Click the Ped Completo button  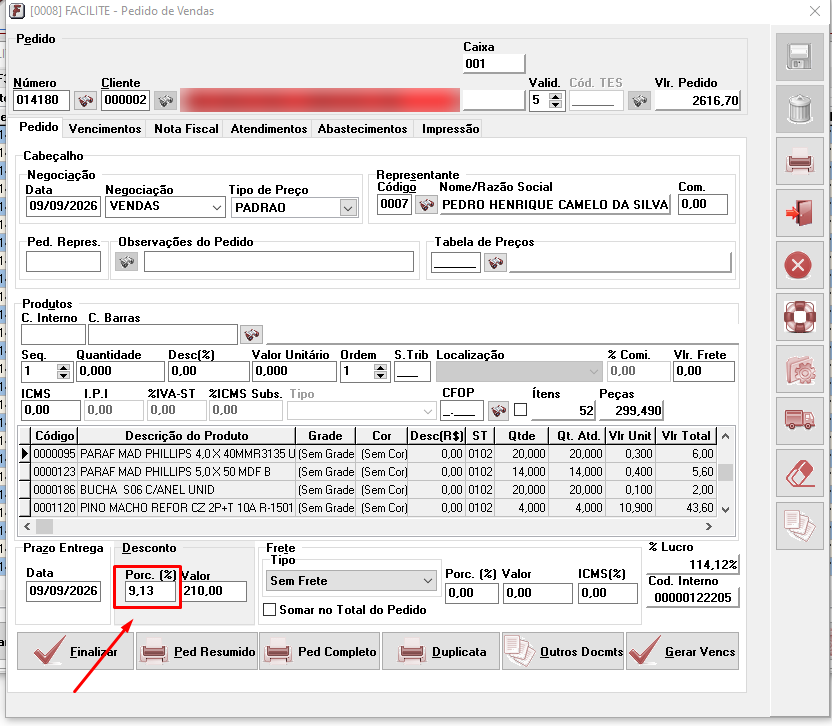tap(320, 651)
